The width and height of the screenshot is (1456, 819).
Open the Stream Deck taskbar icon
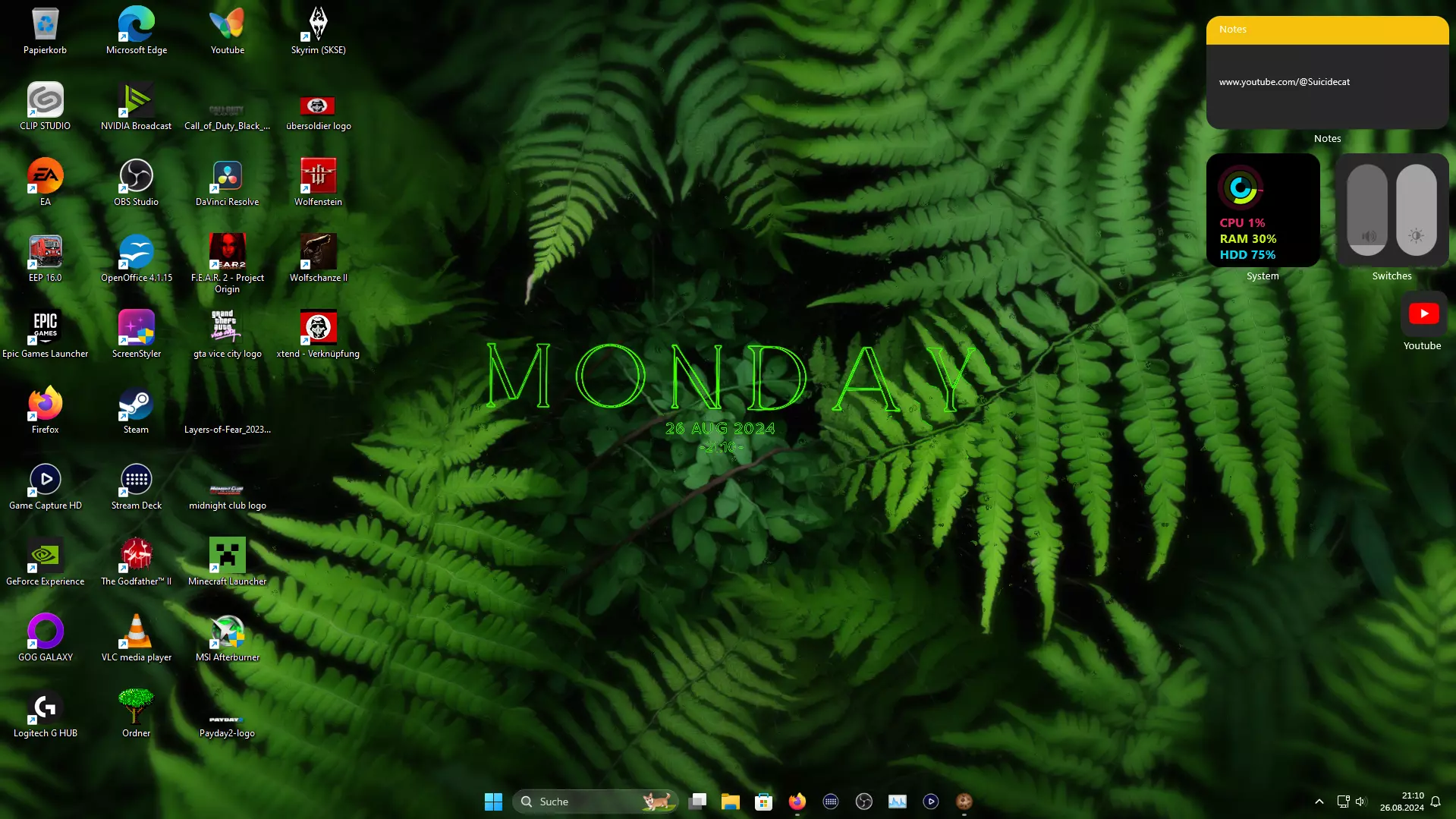coord(831,802)
